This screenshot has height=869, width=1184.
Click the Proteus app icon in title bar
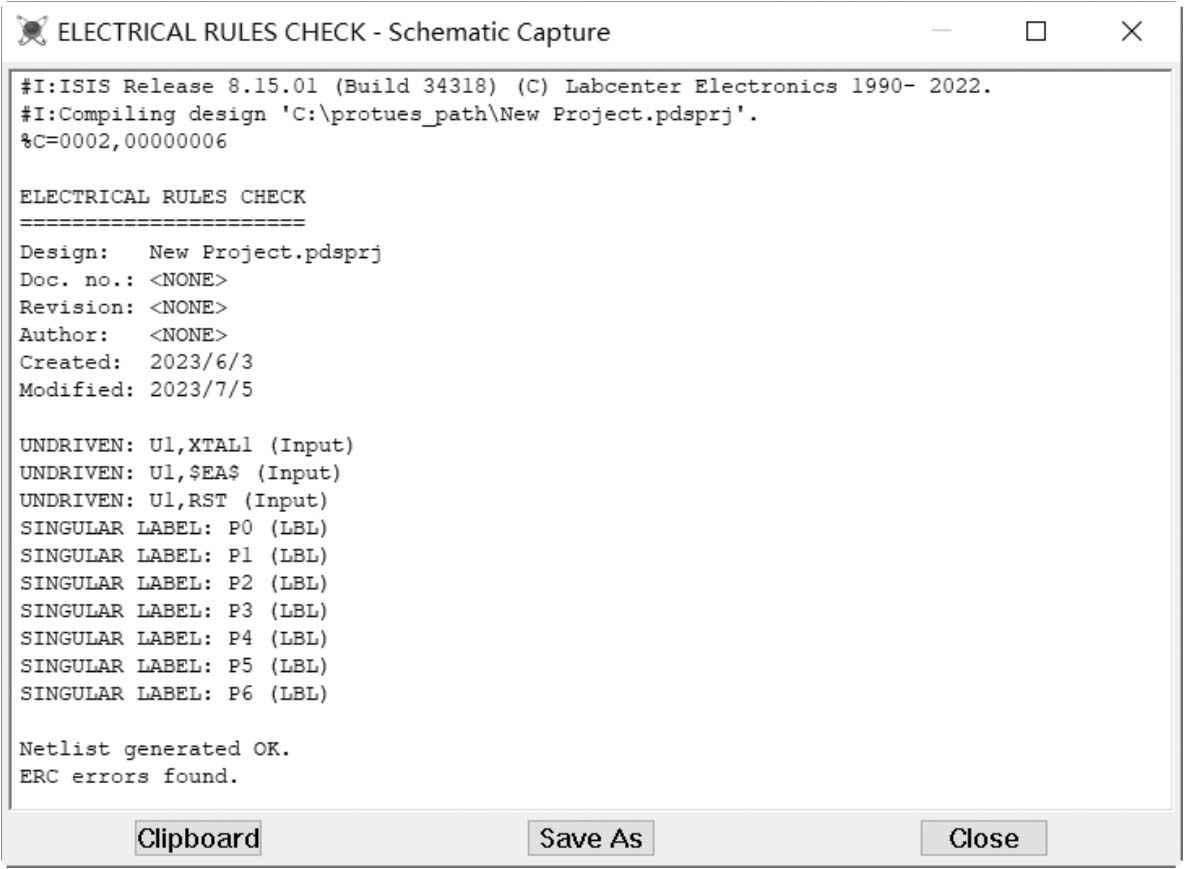click(x=32, y=32)
